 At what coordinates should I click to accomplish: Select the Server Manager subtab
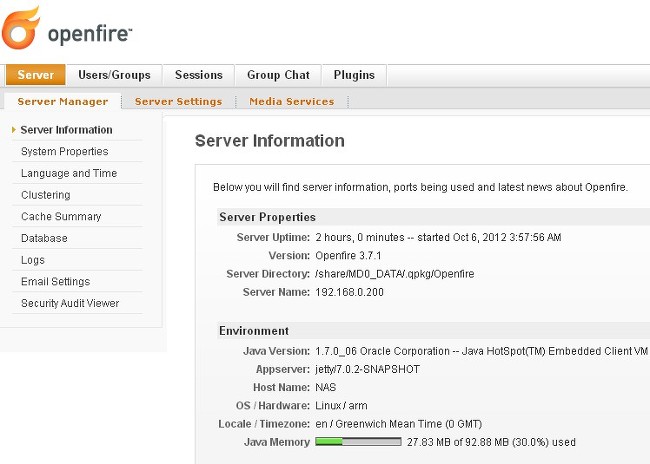[x=63, y=102]
